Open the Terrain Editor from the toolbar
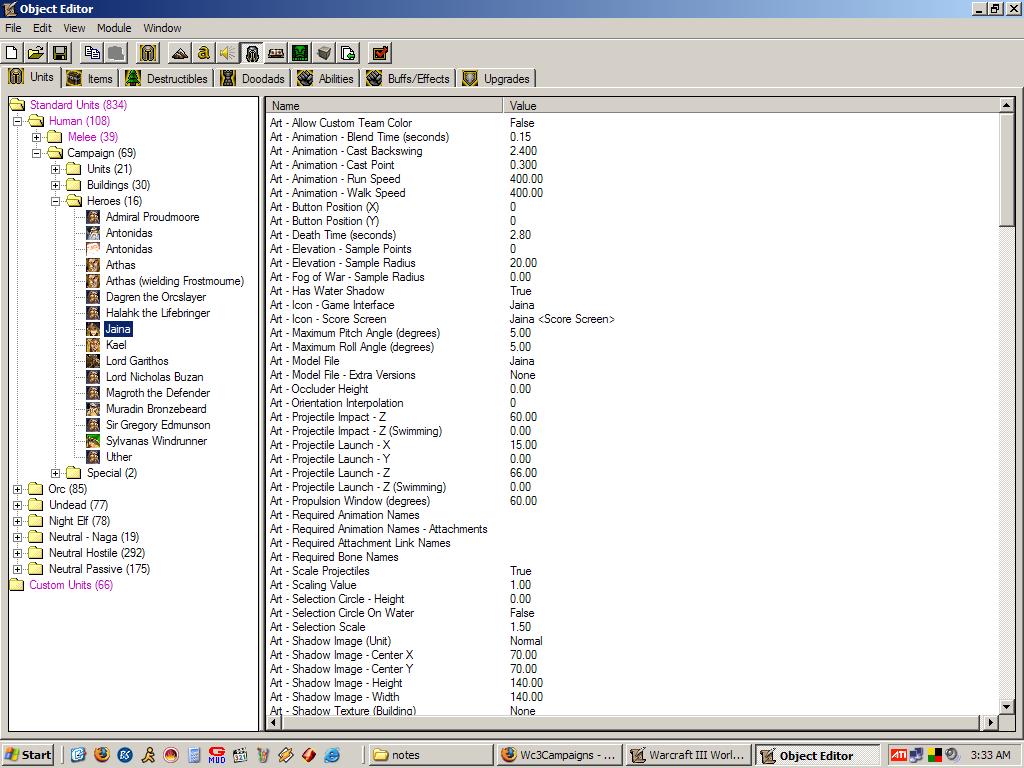The image size is (1024, 768). pos(180,53)
